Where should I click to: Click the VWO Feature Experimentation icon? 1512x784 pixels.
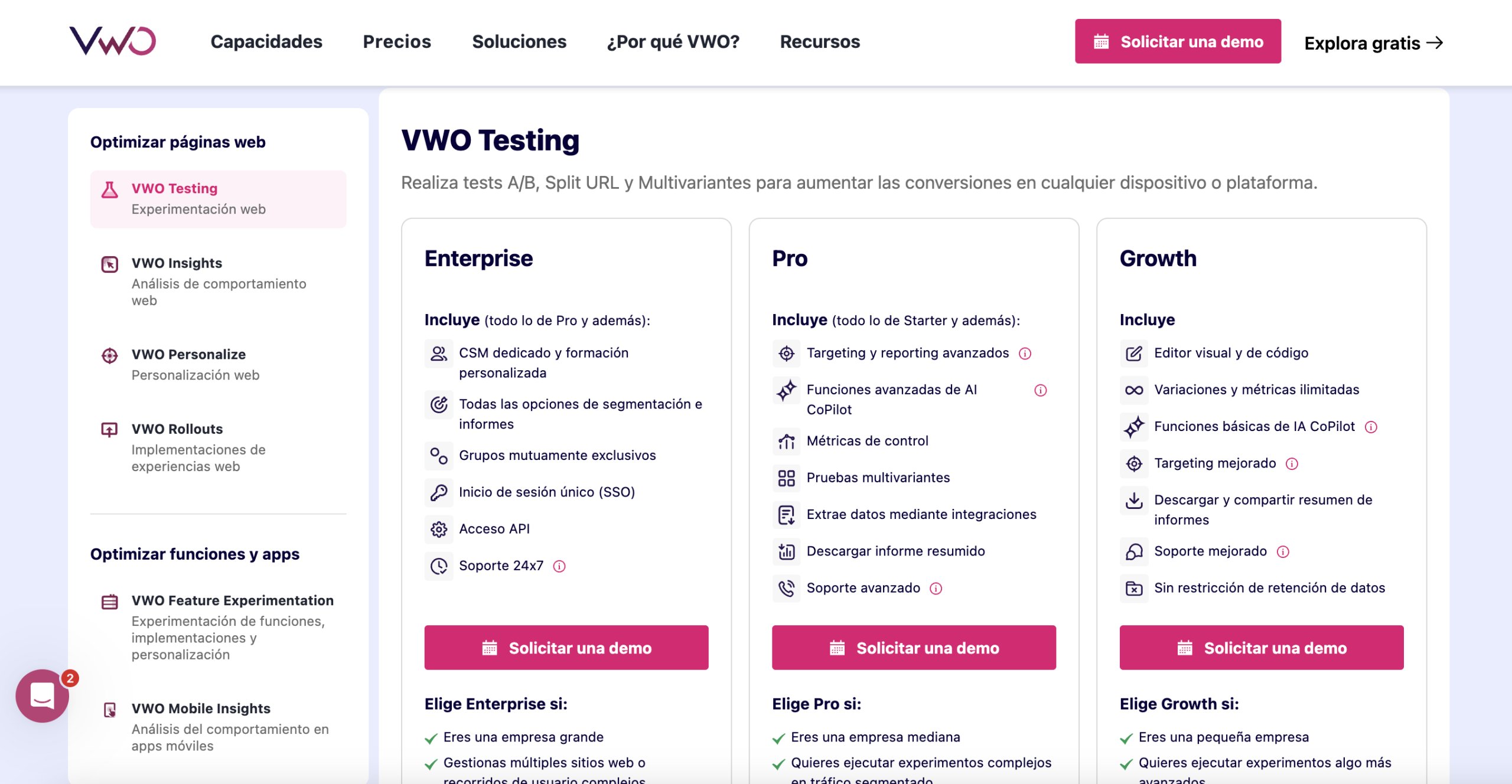pyautogui.click(x=110, y=600)
